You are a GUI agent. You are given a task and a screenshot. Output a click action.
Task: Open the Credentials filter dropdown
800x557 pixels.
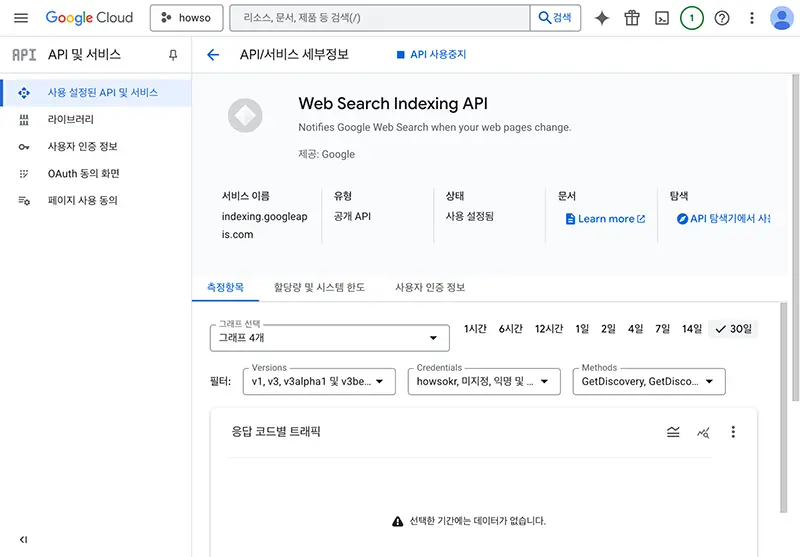[x=484, y=382]
